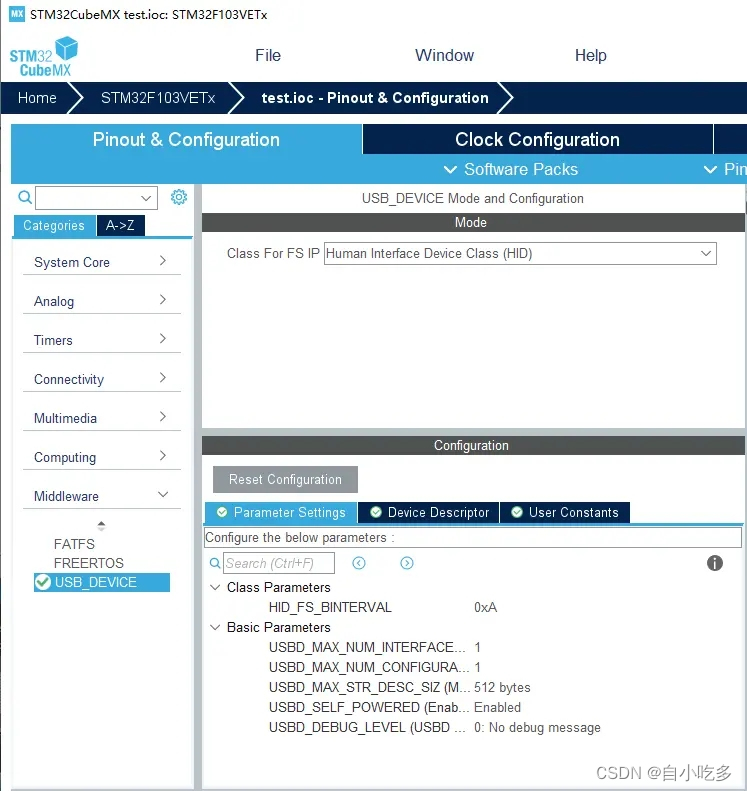Select FREERTOS middleware item

(x=89, y=563)
